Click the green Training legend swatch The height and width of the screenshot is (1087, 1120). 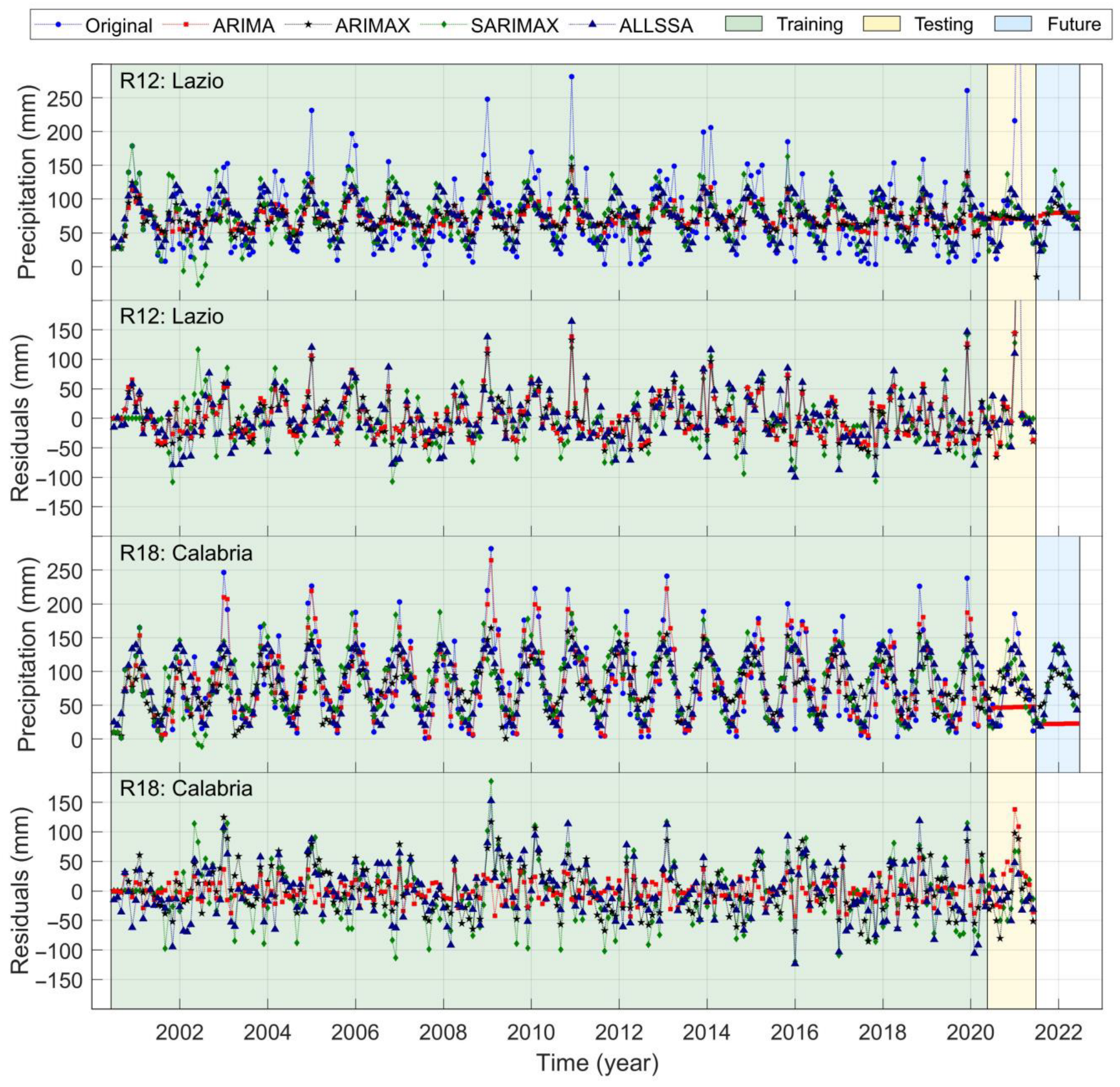pos(744,24)
